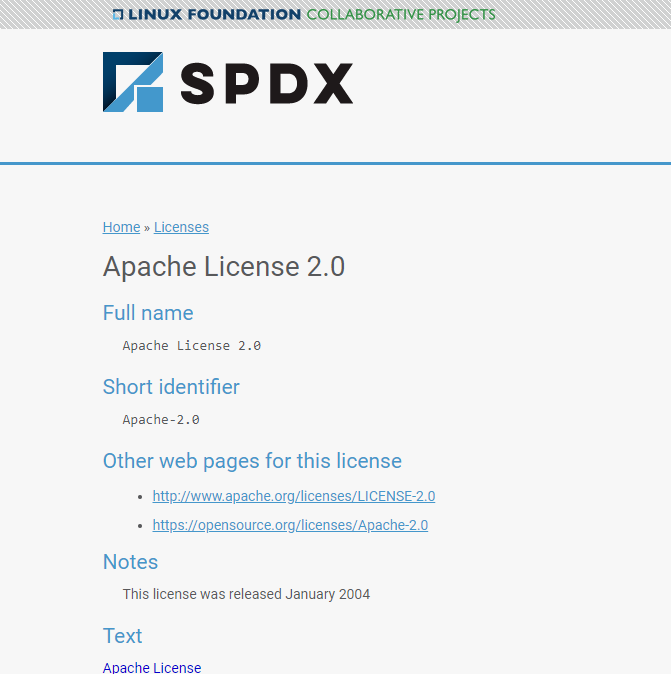The height and width of the screenshot is (674, 671).
Task: Click the SPDX square logo icon
Action: coord(133,82)
